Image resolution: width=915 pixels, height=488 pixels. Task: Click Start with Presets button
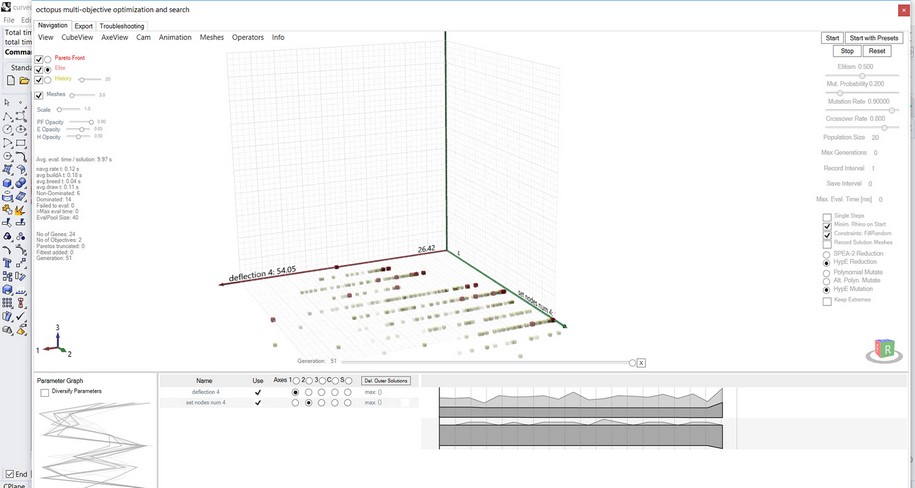click(874, 38)
